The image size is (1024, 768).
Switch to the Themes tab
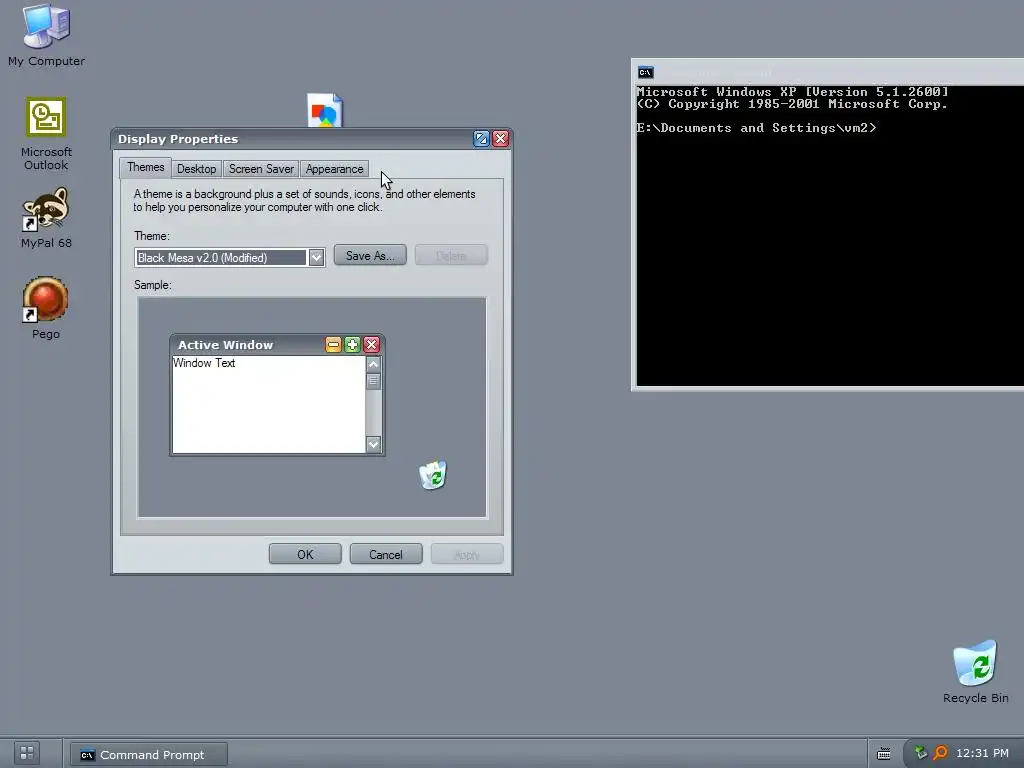[x=146, y=167]
